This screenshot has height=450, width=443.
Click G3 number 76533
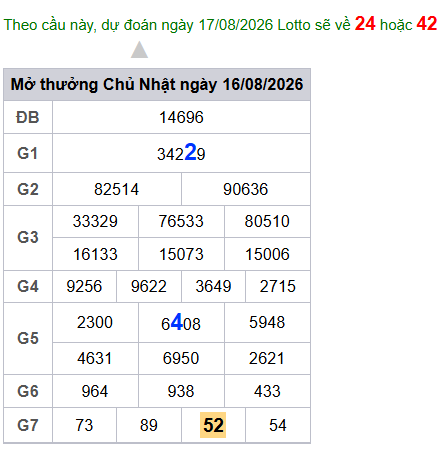[181, 221]
